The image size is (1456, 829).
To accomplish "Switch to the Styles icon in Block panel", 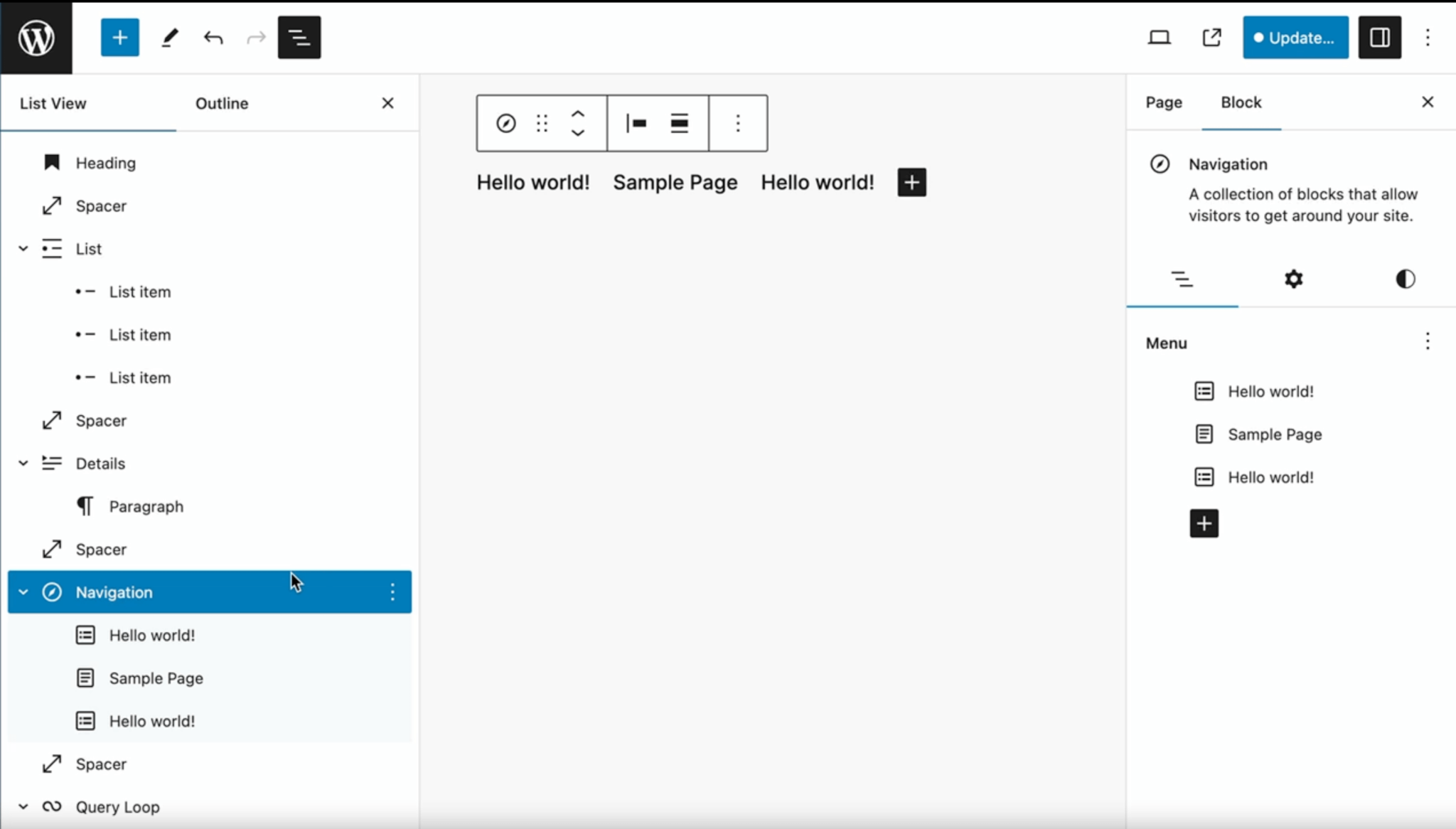I will pos(1406,279).
